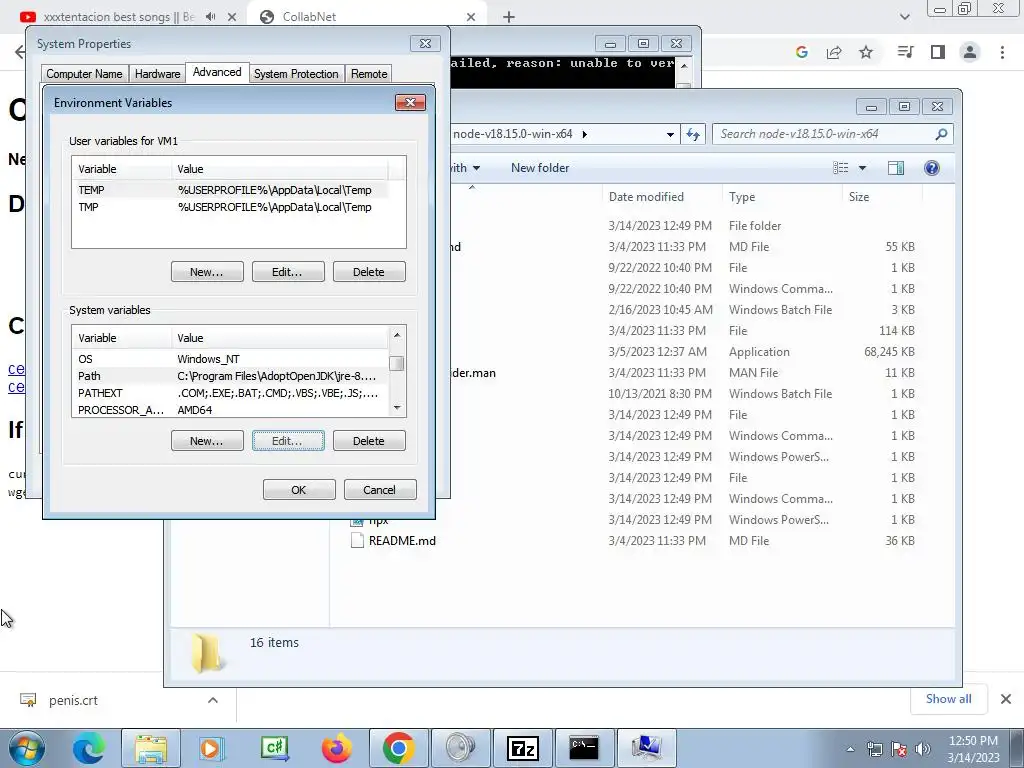Switch to Command Prompt taskbar icon
The image size is (1024, 768).
click(x=584, y=748)
